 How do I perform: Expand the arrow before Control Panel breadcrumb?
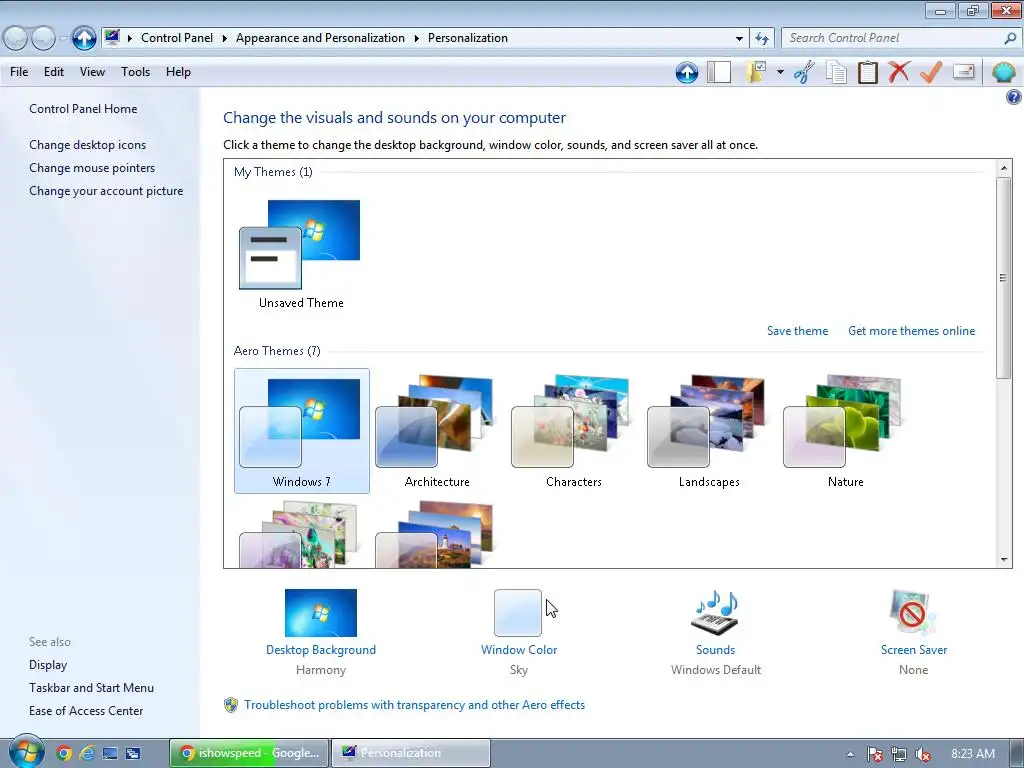click(129, 38)
